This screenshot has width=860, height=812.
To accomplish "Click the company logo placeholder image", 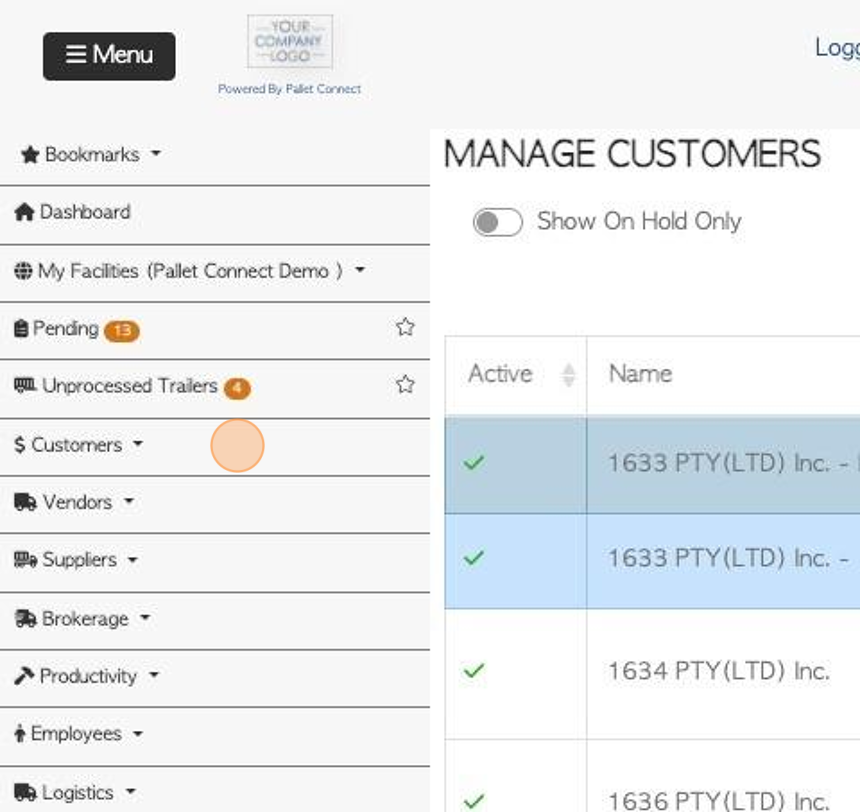I will [x=290, y=41].
